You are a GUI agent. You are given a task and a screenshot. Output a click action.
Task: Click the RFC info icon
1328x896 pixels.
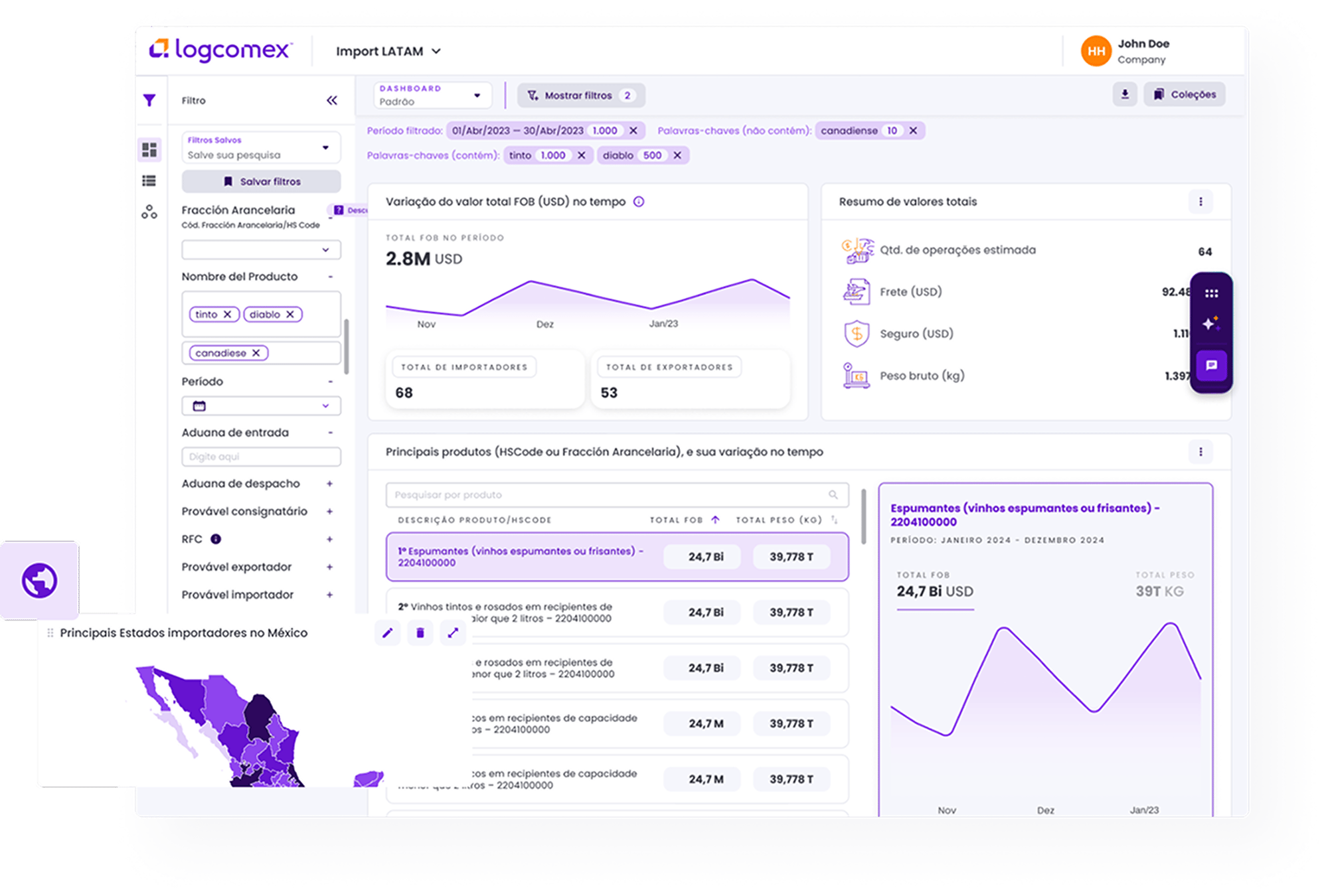coord(216,539)
